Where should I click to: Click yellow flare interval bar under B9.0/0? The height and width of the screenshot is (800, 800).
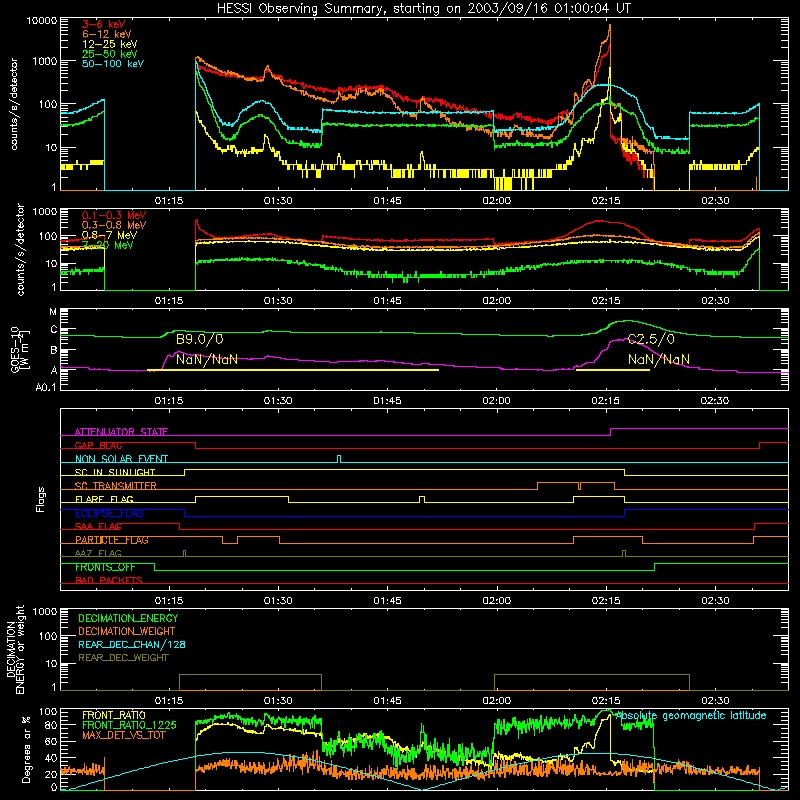pos(293,370)
